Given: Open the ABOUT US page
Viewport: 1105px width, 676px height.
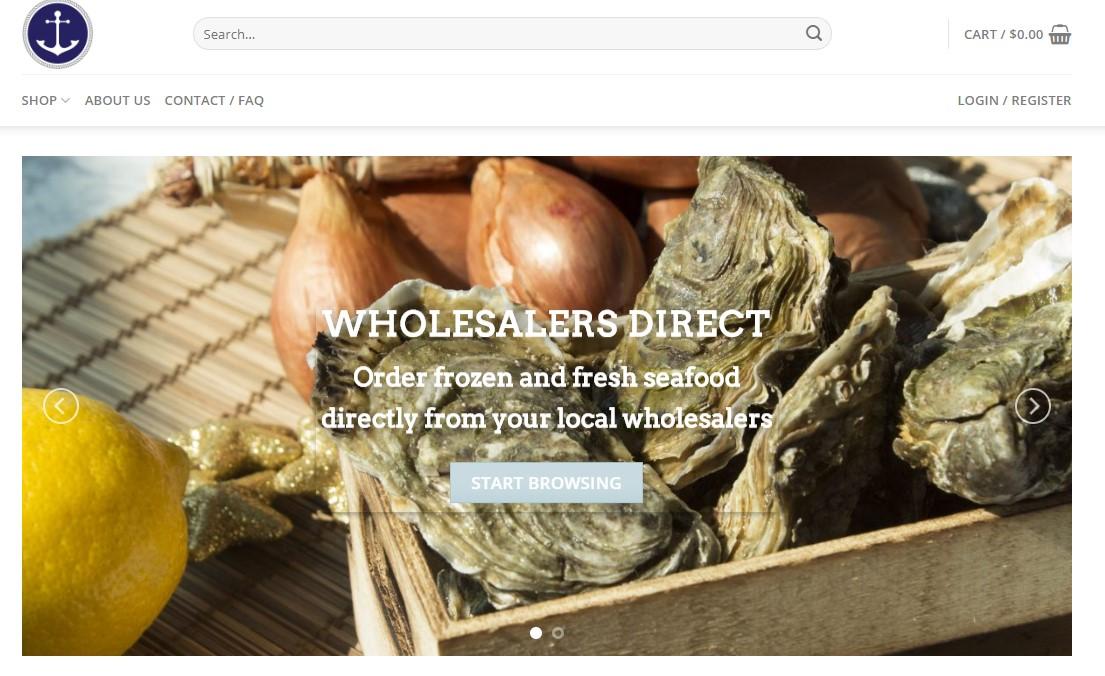Looking at the screenshot, I should point(118,100).
